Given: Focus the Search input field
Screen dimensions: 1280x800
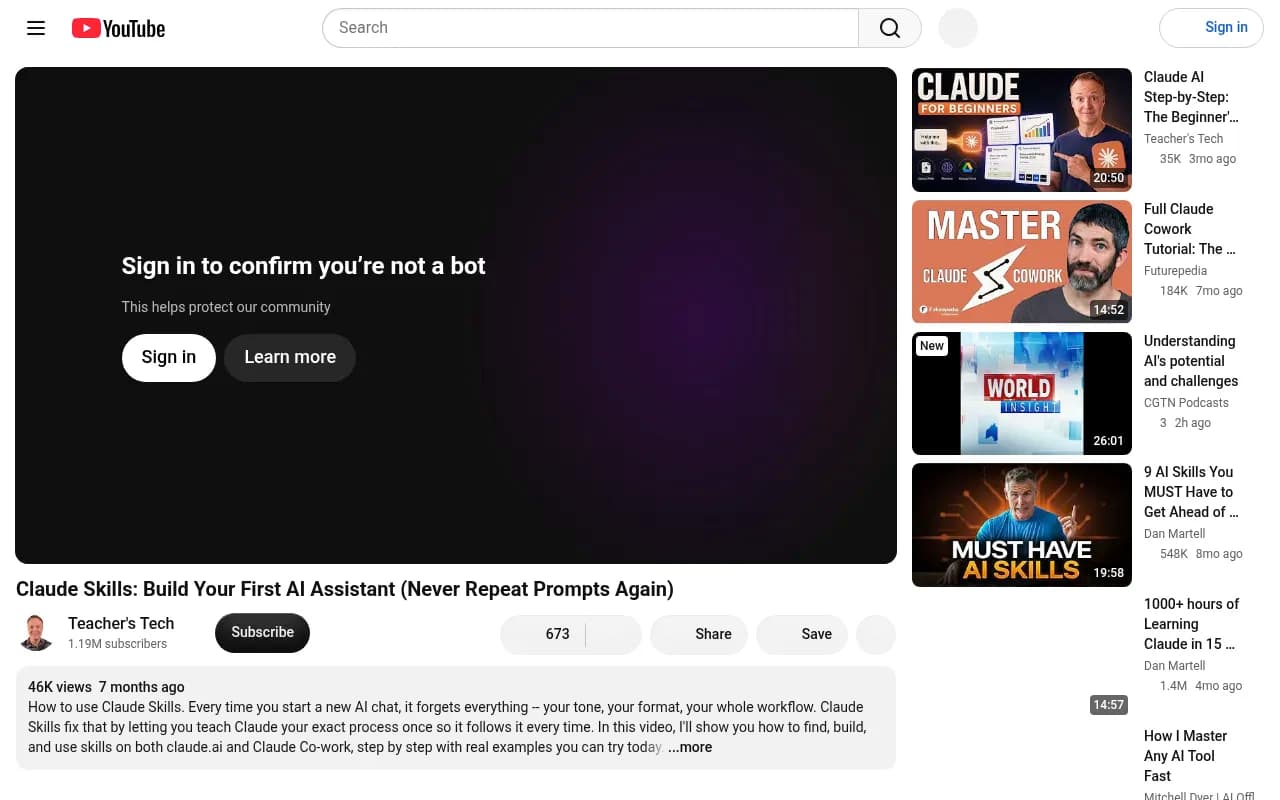Looking at the screenshot, I should pos(590,28).
